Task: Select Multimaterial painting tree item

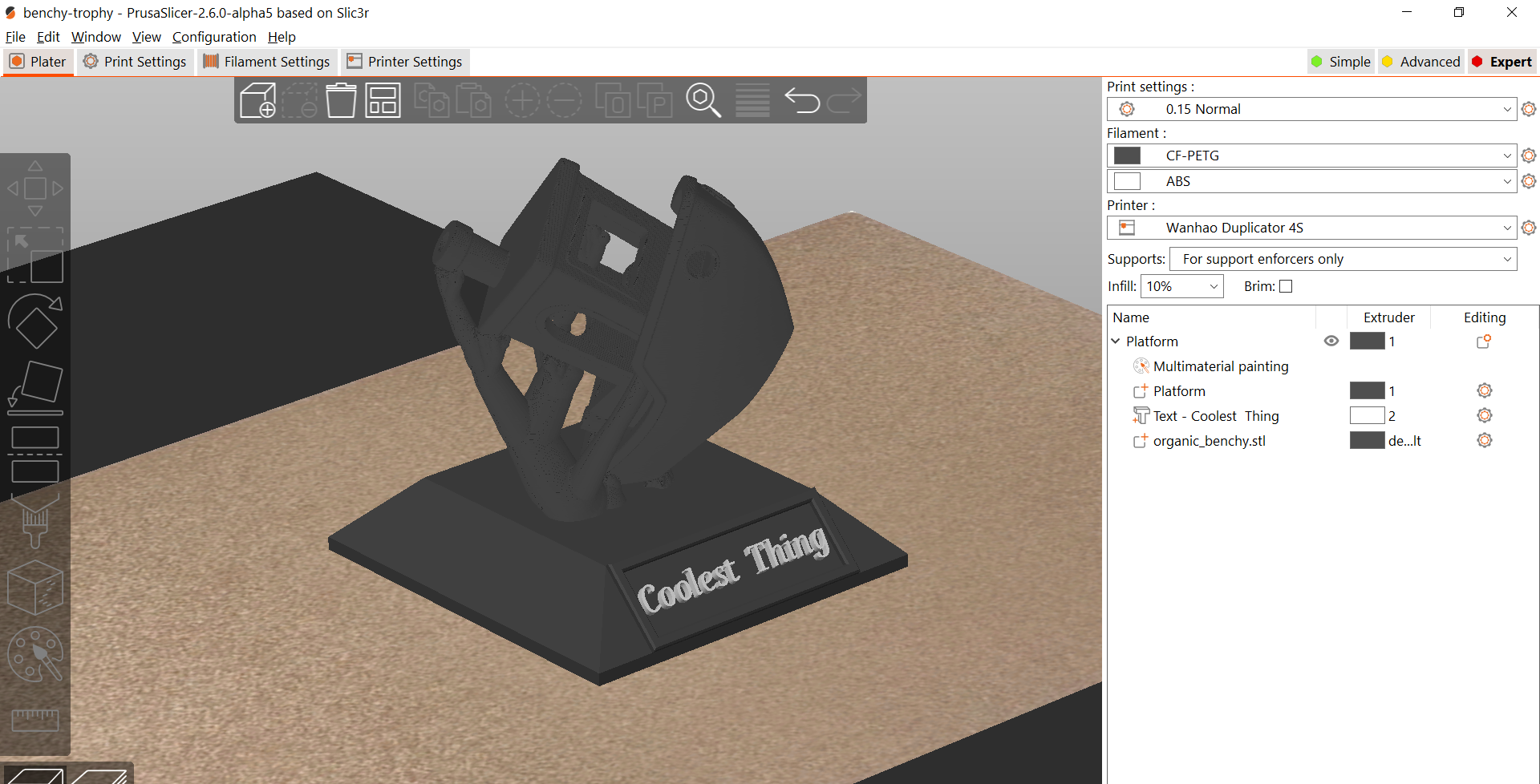Action: [1221, 366]
